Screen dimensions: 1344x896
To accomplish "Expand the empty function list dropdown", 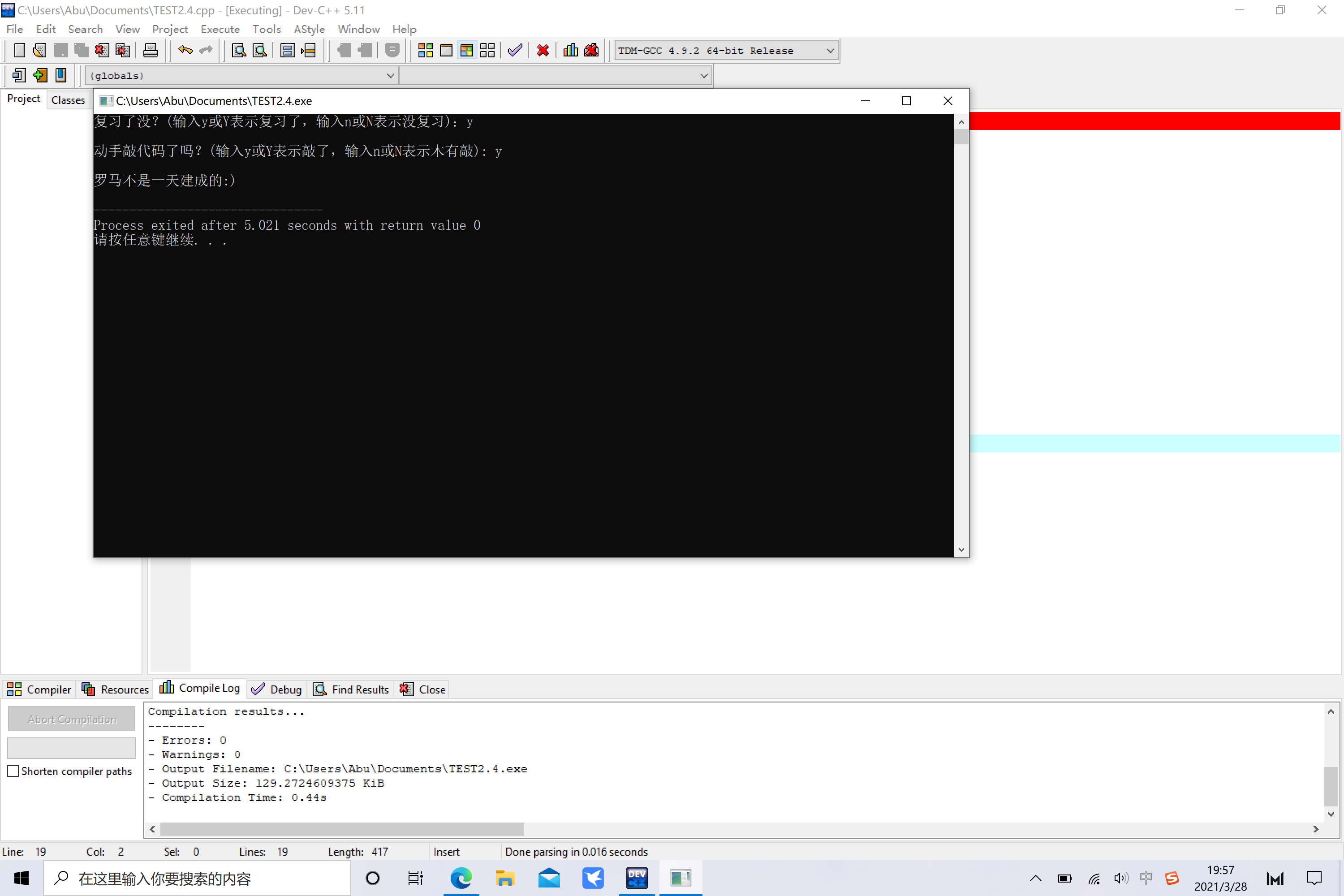I will click(x=555, y=75).
